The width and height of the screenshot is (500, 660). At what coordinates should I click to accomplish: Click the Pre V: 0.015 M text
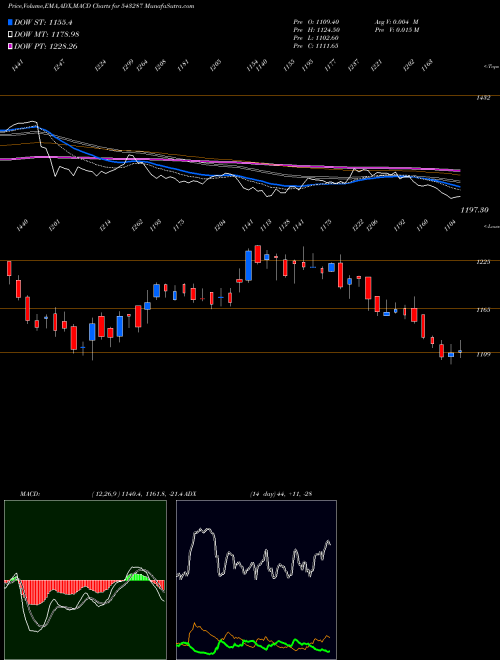[396, 29]
